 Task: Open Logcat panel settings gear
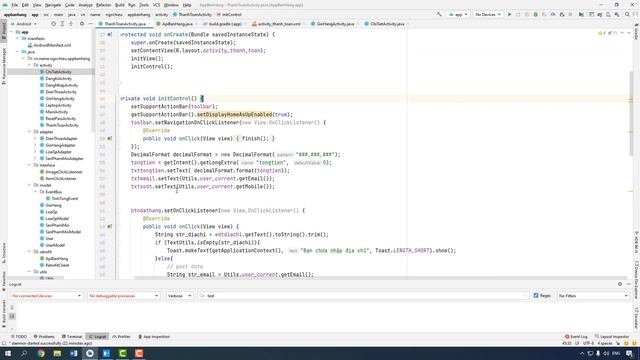620,284
